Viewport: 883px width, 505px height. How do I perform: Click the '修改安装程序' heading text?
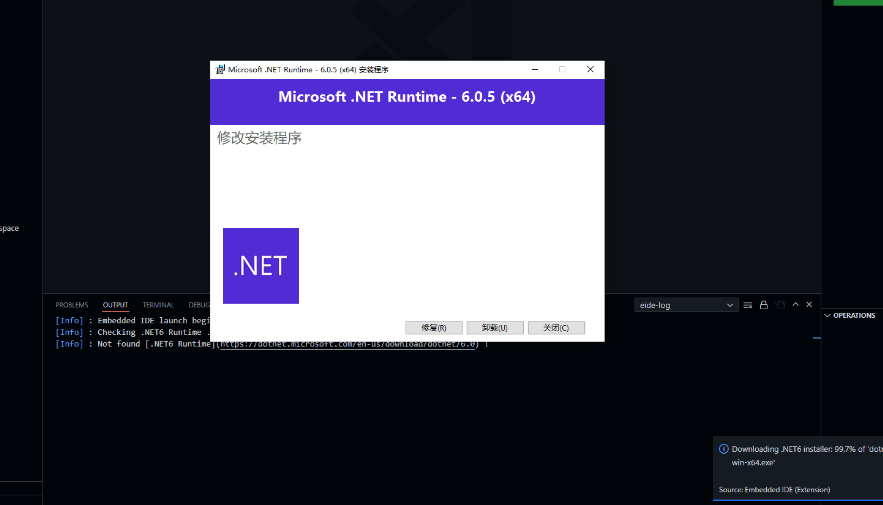pos(259,138)
